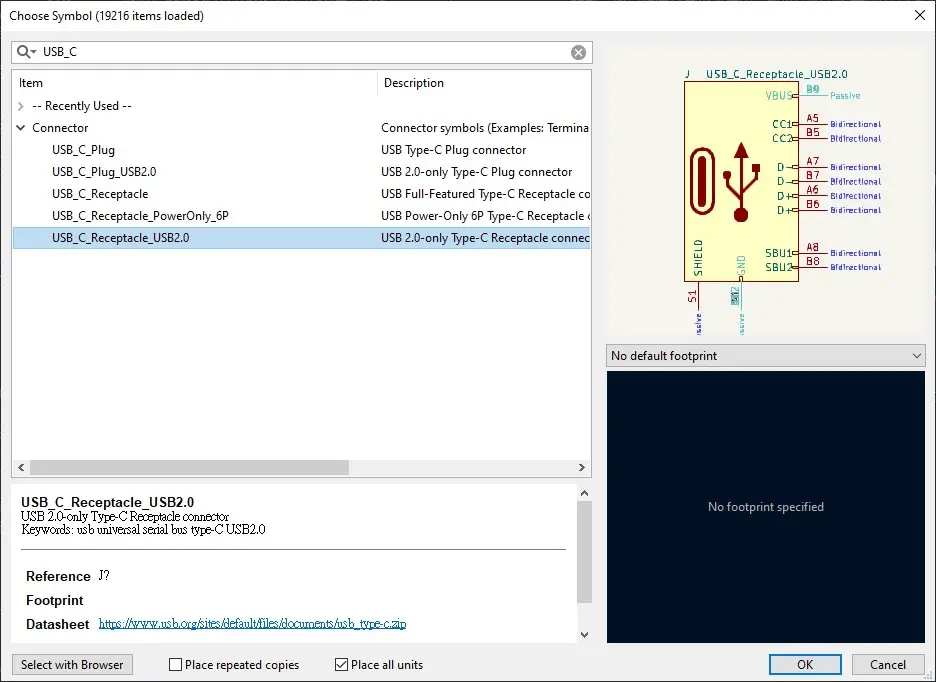Click the Select with Browser button
Screen dimensions: 936x682
tap(72, 665)
